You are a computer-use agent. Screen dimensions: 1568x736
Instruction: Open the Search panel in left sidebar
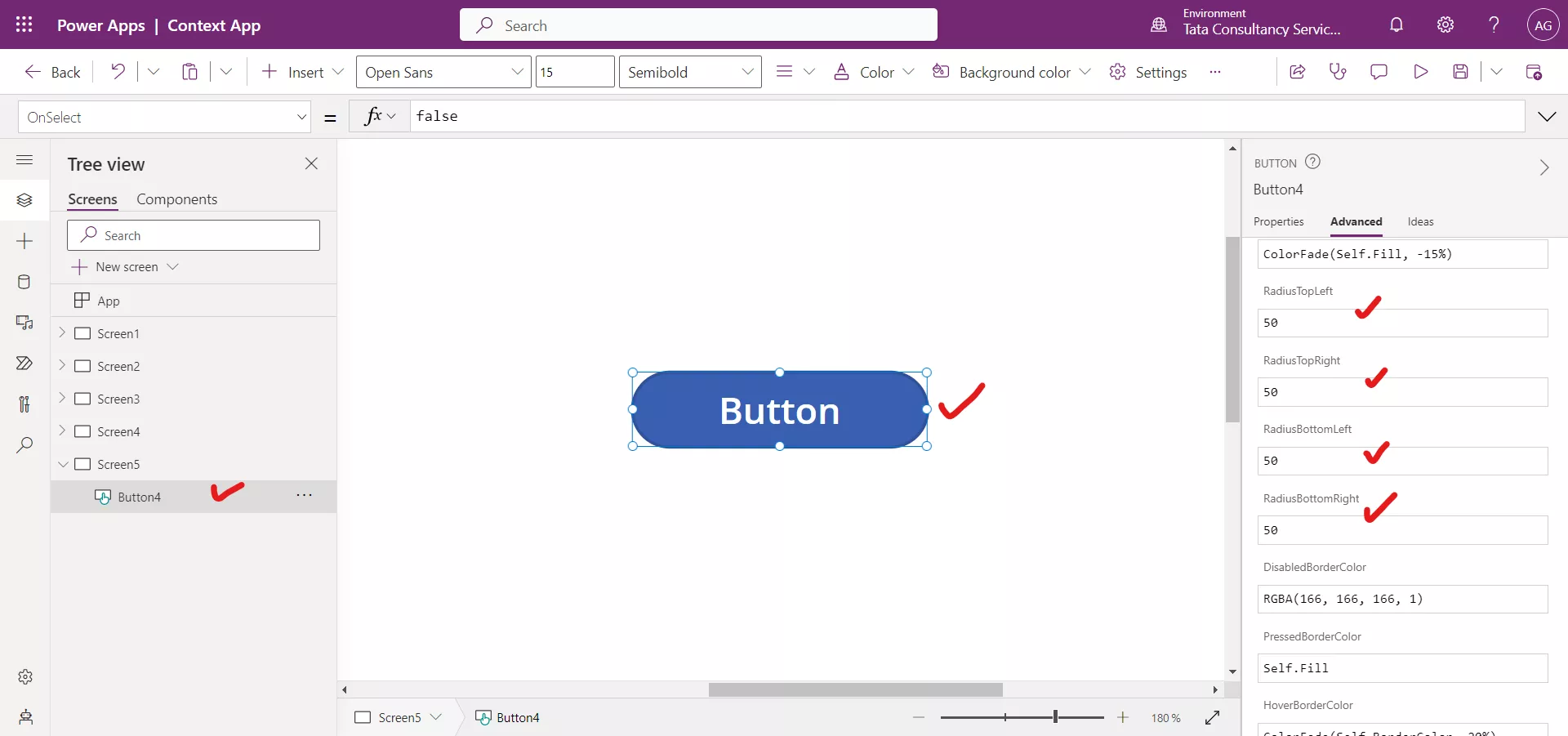24,446
